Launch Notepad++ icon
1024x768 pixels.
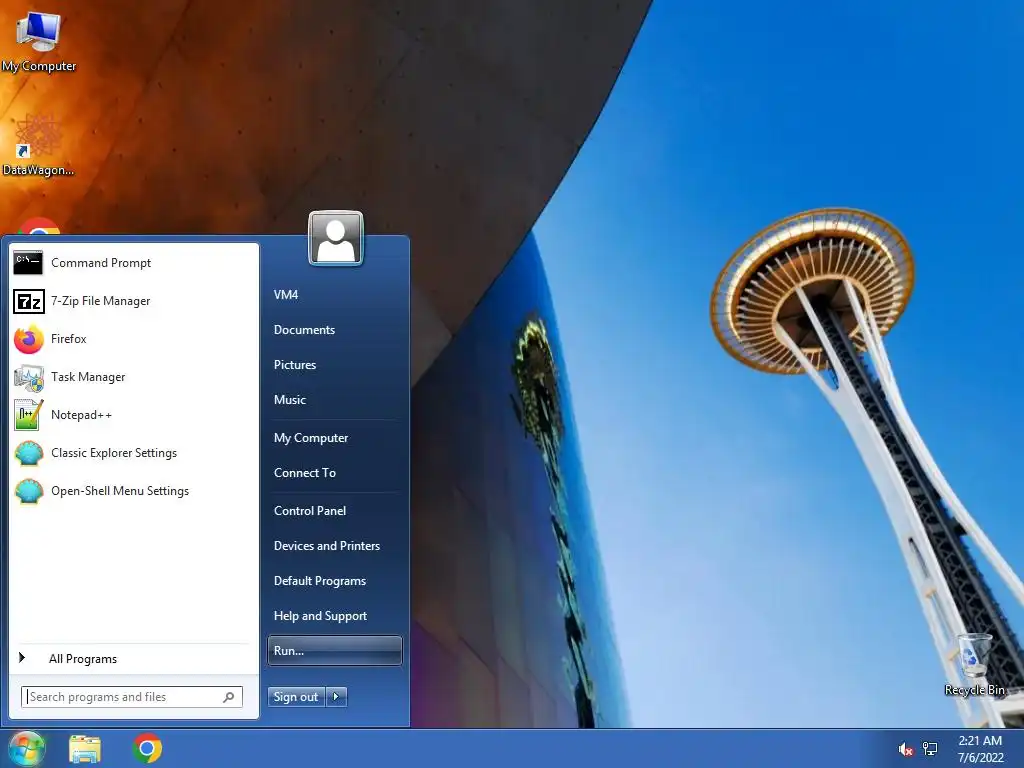[x=28, y=415]
